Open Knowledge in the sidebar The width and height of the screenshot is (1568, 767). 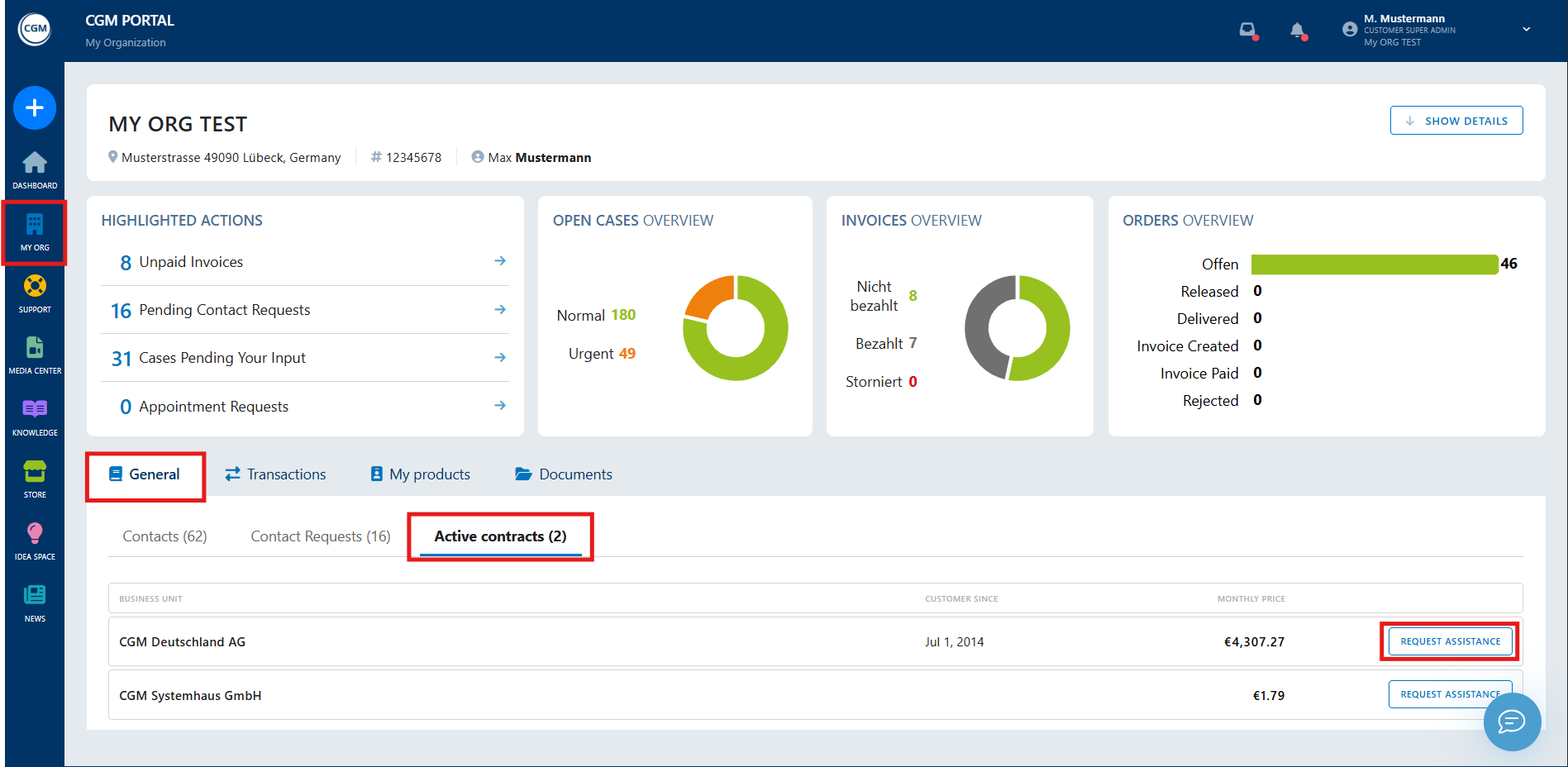pyautogui.click(x=35, y=417)
